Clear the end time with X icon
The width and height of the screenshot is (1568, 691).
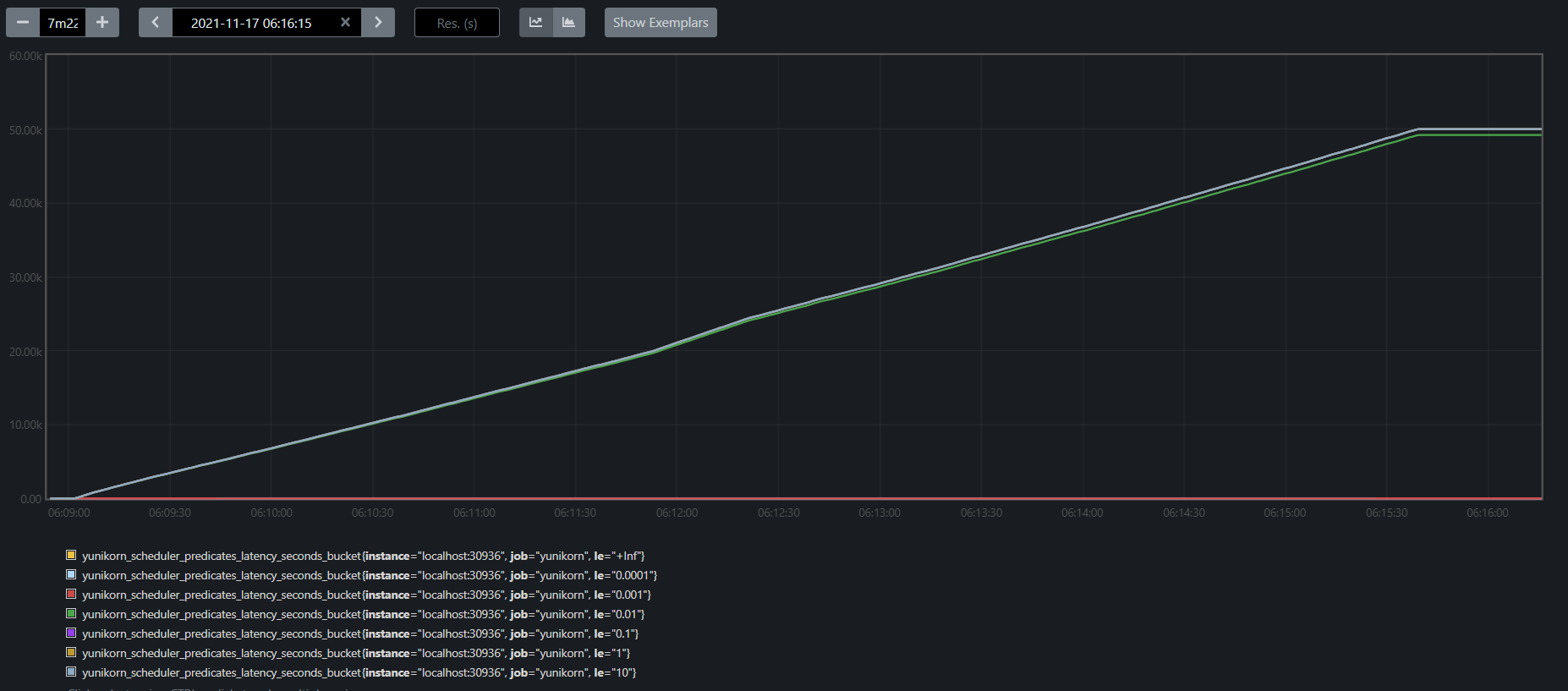[x=345, y=23]
